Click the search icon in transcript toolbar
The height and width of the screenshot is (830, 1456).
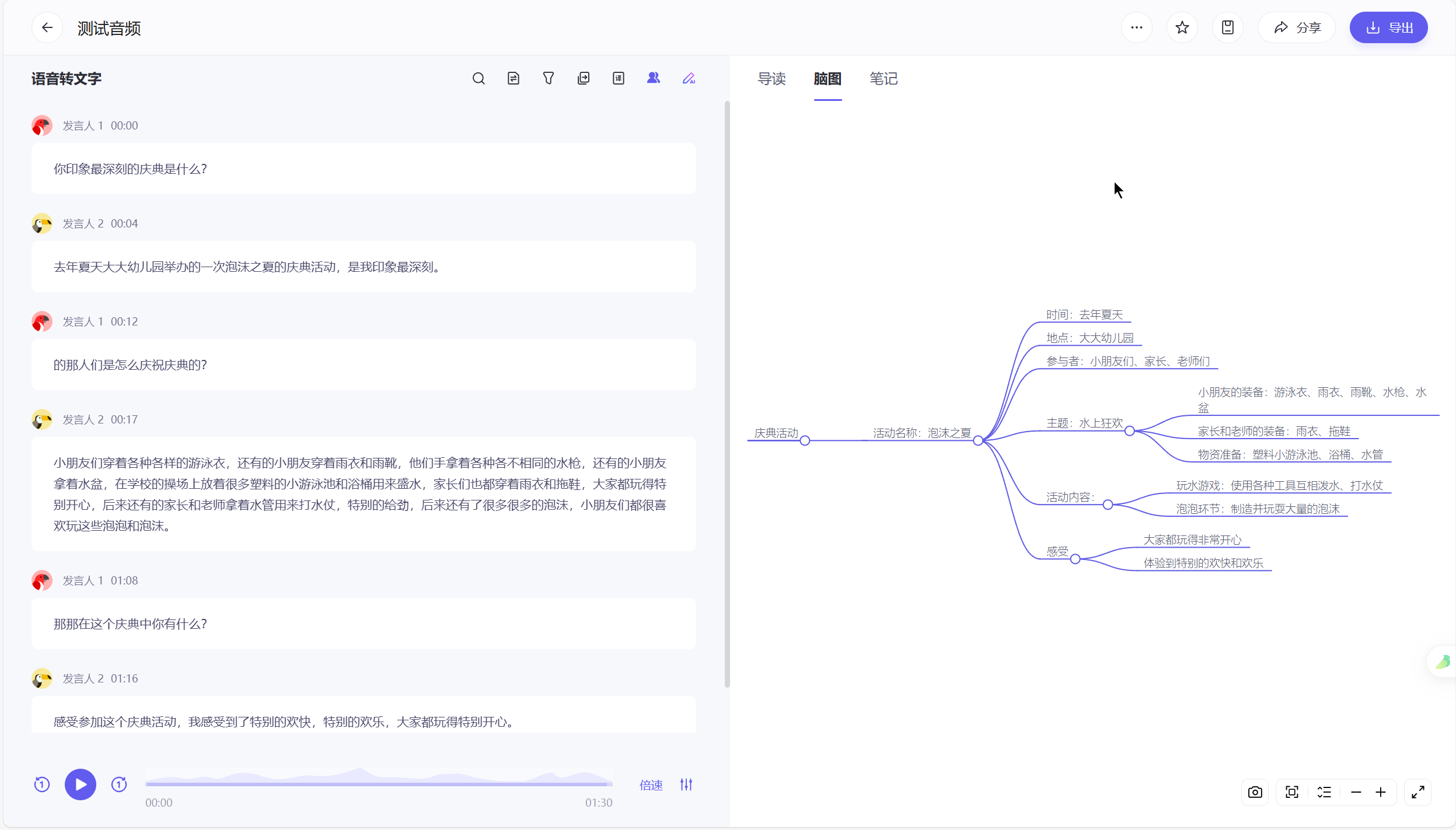click(479, 79)
